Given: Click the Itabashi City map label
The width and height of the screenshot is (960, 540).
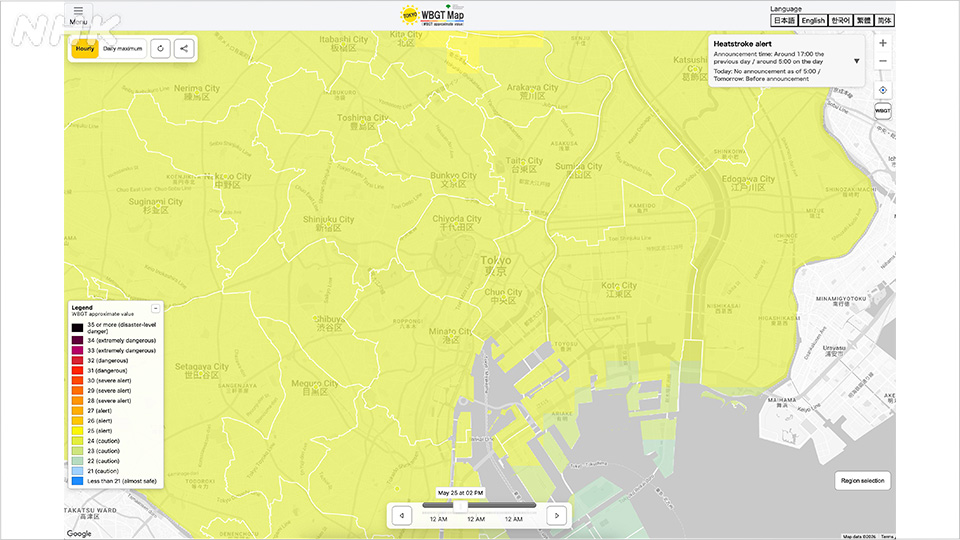Looking at the screenshot, I should (x=343, y=43).
